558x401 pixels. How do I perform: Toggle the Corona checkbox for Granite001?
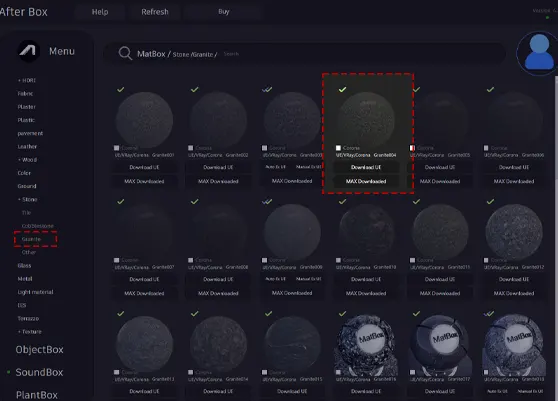(116, 148)
